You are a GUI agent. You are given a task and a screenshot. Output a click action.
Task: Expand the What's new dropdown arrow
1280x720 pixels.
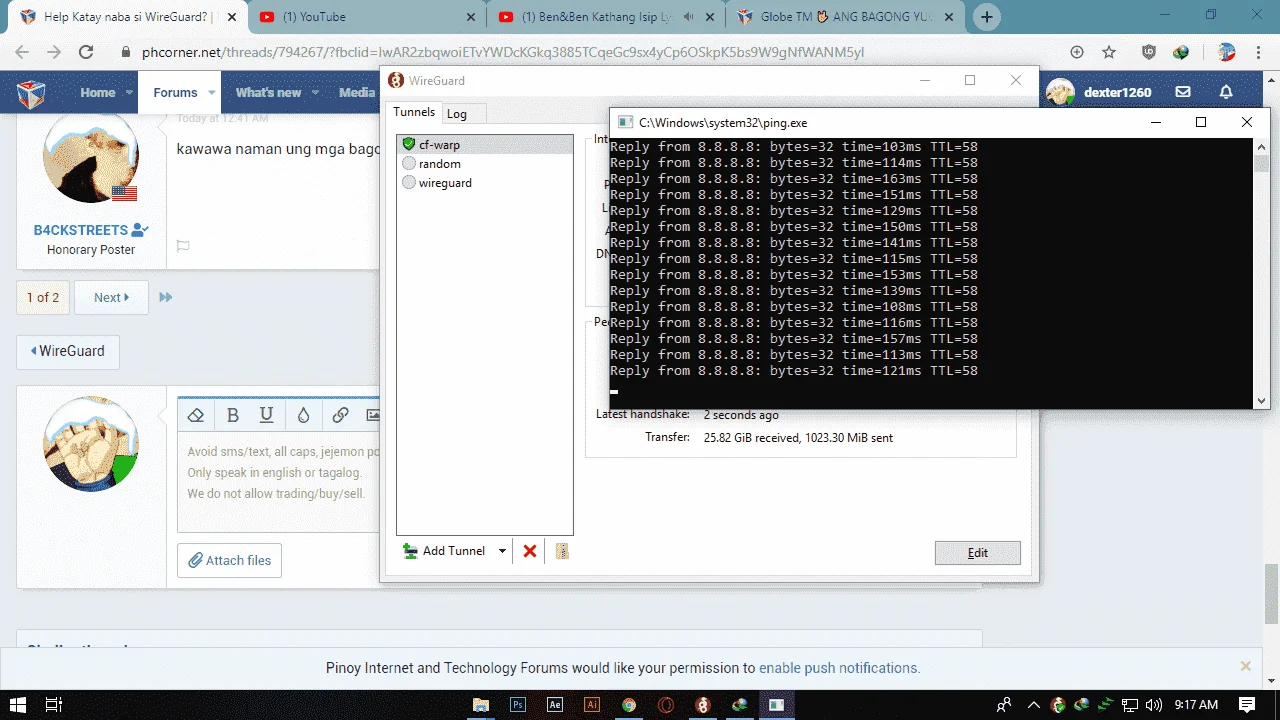pos(315,92)
